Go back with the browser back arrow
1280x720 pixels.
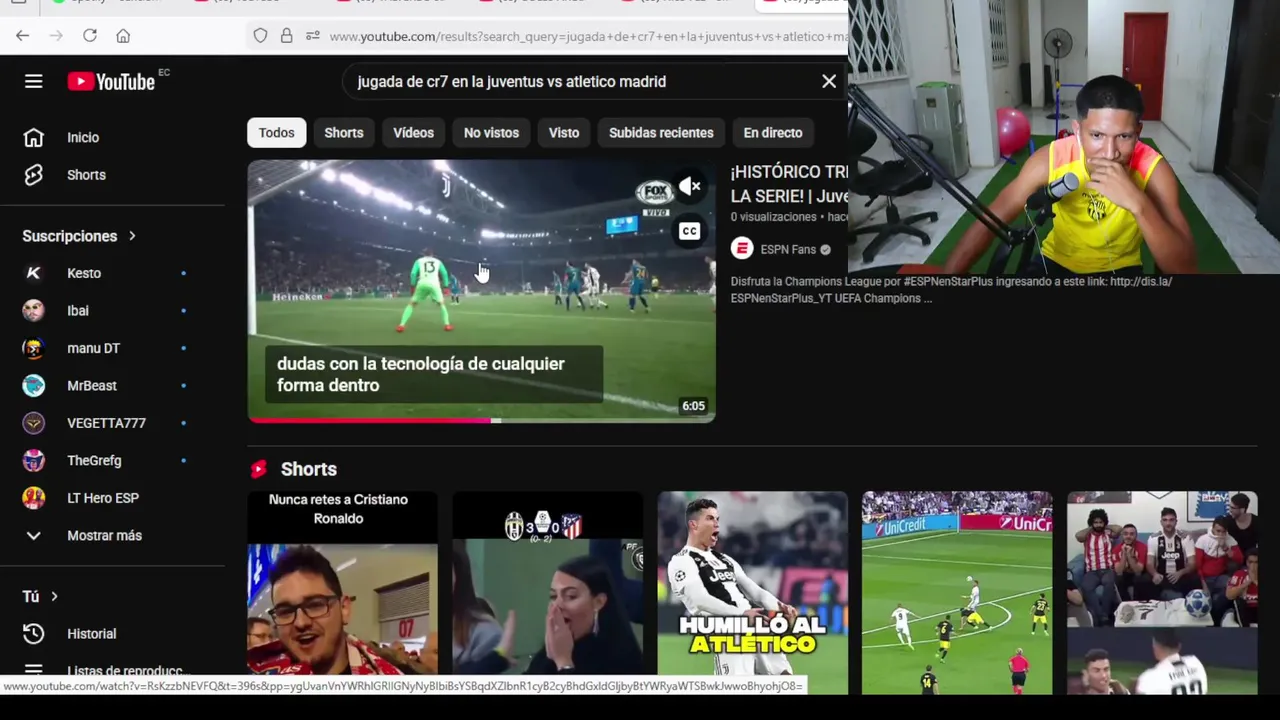coord(22,36)
